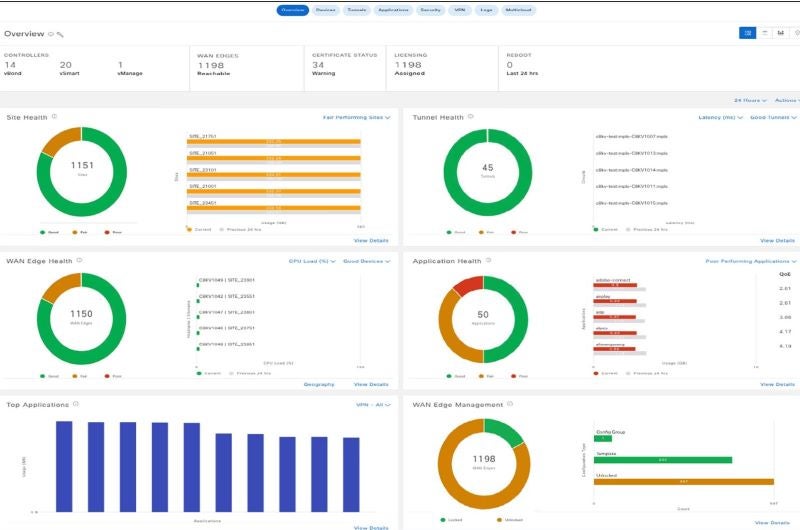Click the orange Unlocked bar in WAN Edge Management
Viewport: 800px width, 530px height.
pyautogui.click(x=684, y=482)
